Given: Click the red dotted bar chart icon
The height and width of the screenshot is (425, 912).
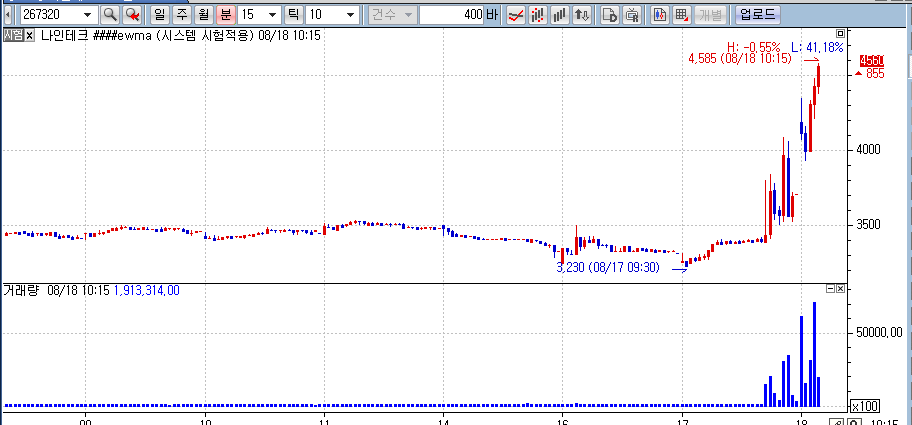Looking at the screenshot, I should coord(538,15).
